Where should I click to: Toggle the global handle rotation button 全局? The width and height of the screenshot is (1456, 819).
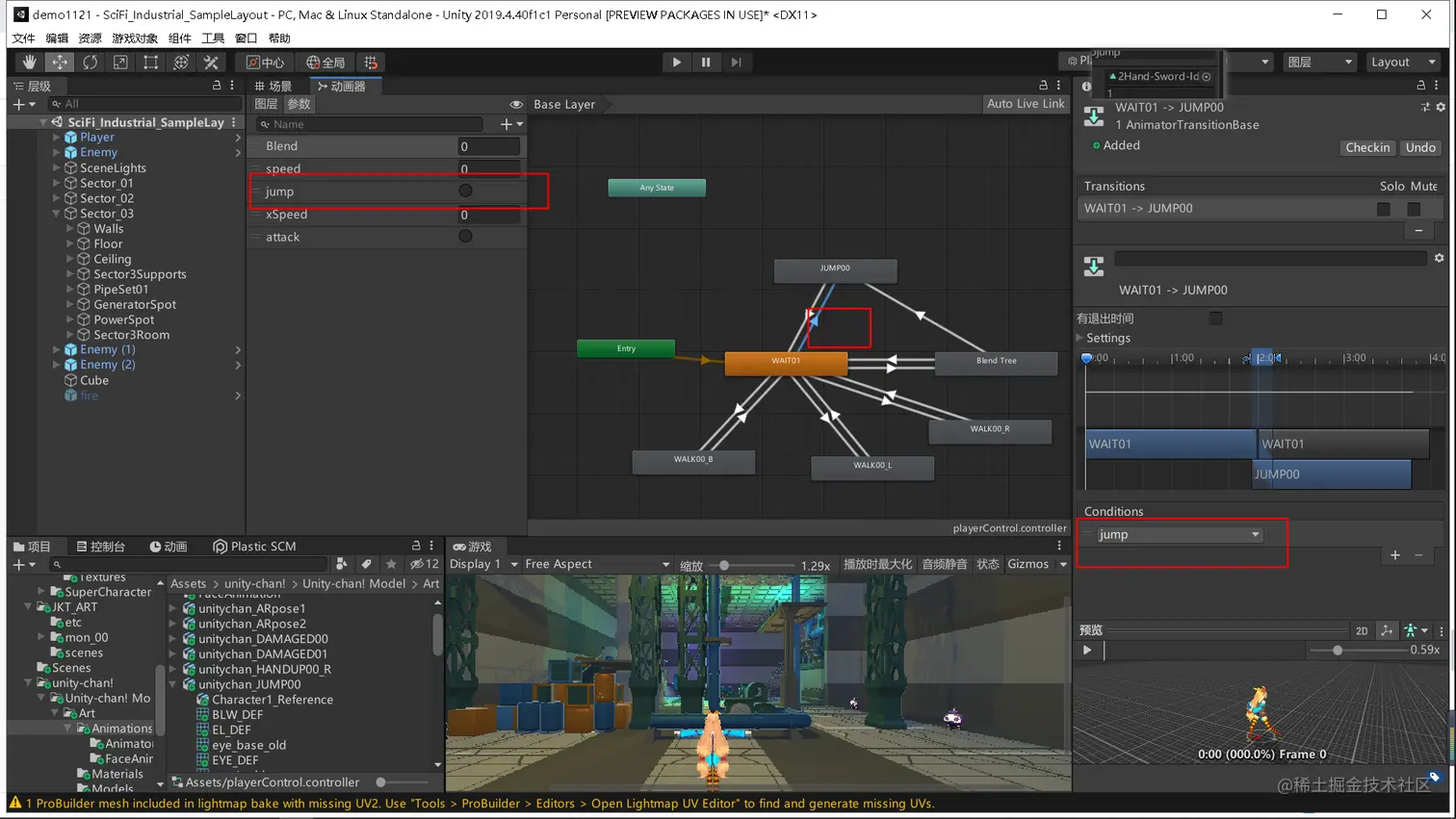click(x=325, y=62)
